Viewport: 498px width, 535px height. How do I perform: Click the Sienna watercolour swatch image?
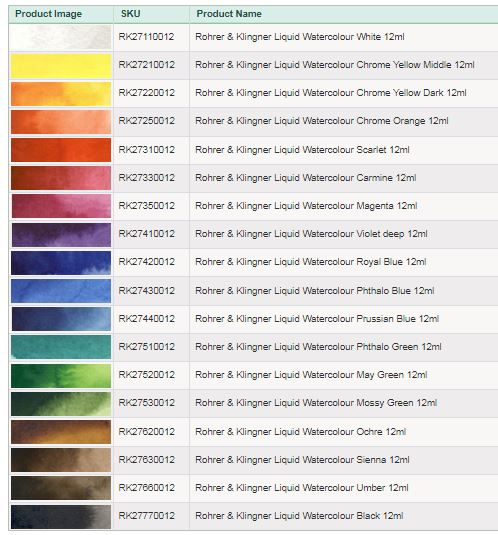tap(61, 460)
